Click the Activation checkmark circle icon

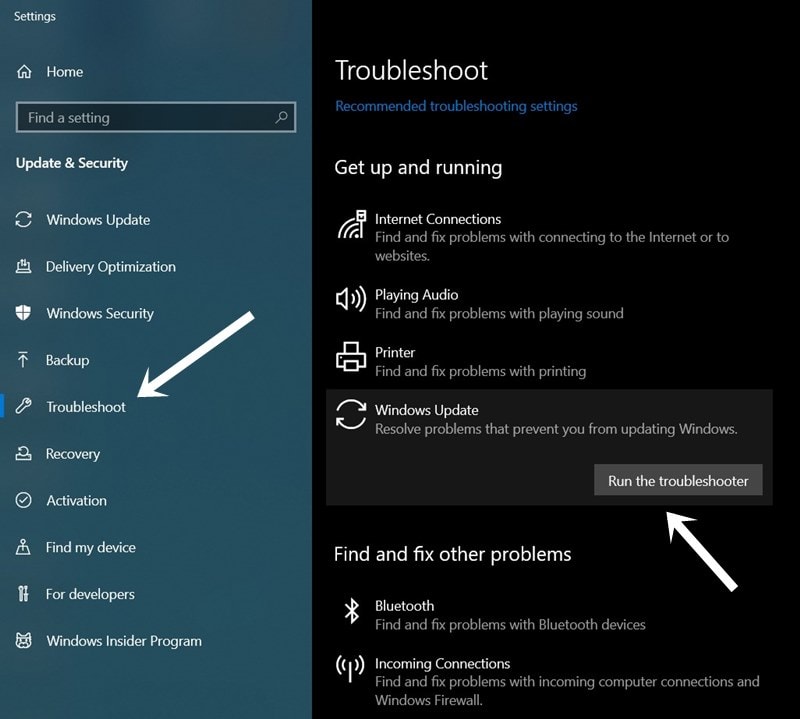23,500
